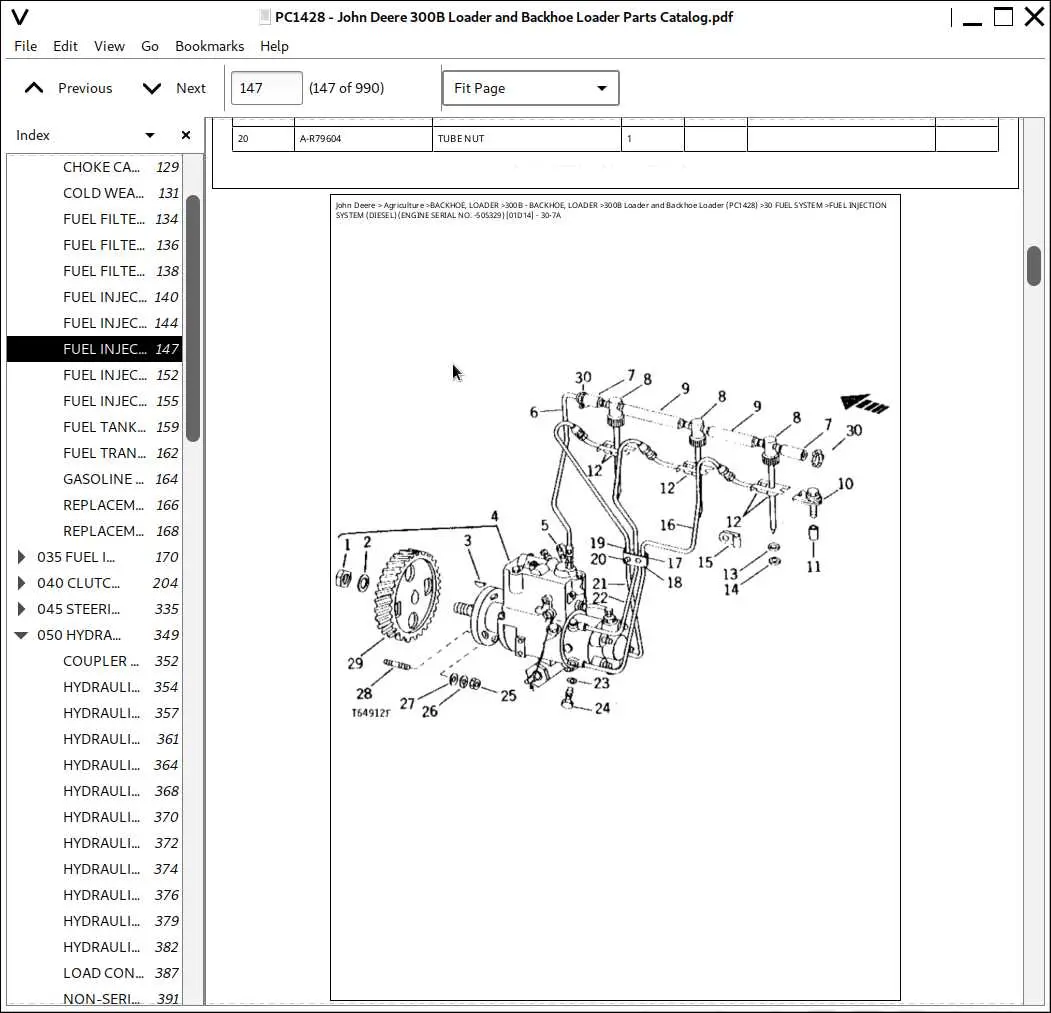Click the page breadcrumb header text

click(x=611, y=210)
